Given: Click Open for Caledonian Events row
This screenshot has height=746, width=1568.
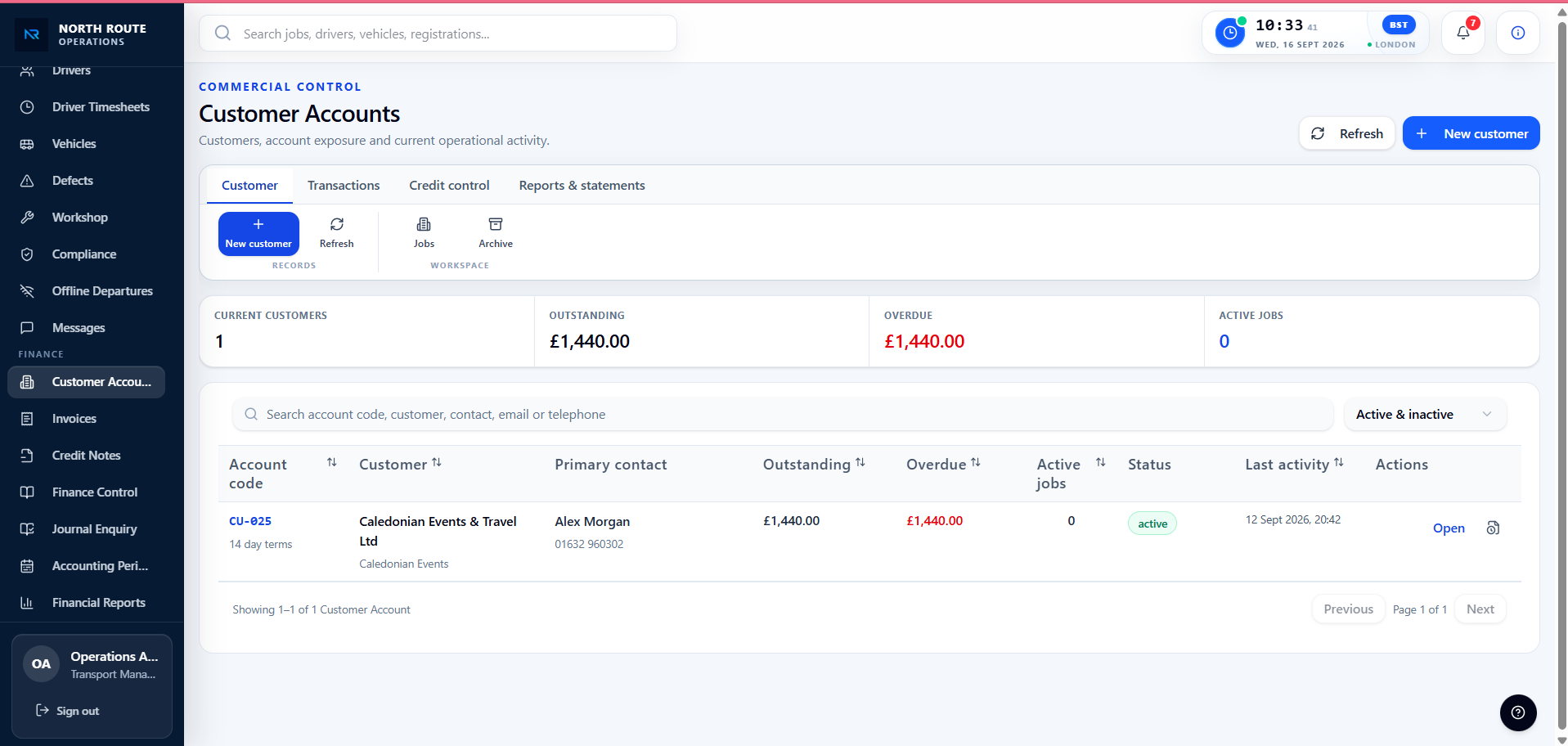Looking at the screenshot, I should coord(1449,528).
